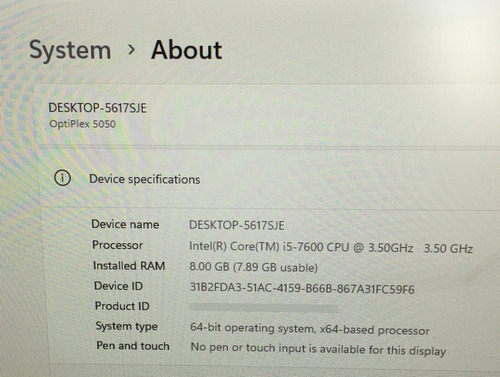Go back to the System breadcrumb
The width and height of the screenshot is (500, 377).
(70, 51)
